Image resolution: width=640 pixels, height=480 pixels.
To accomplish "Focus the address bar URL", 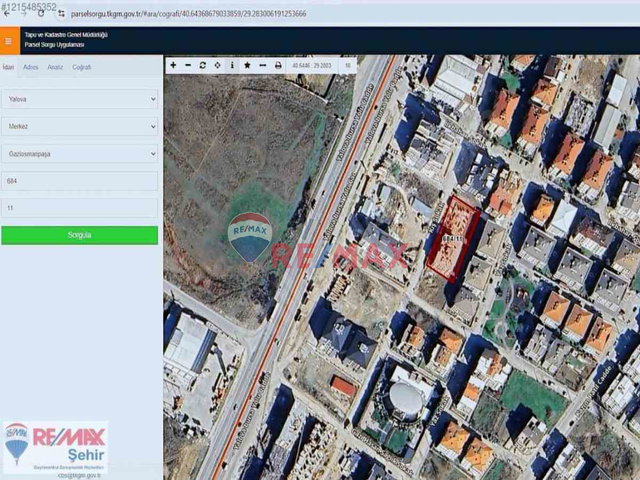I will [188, 14].
